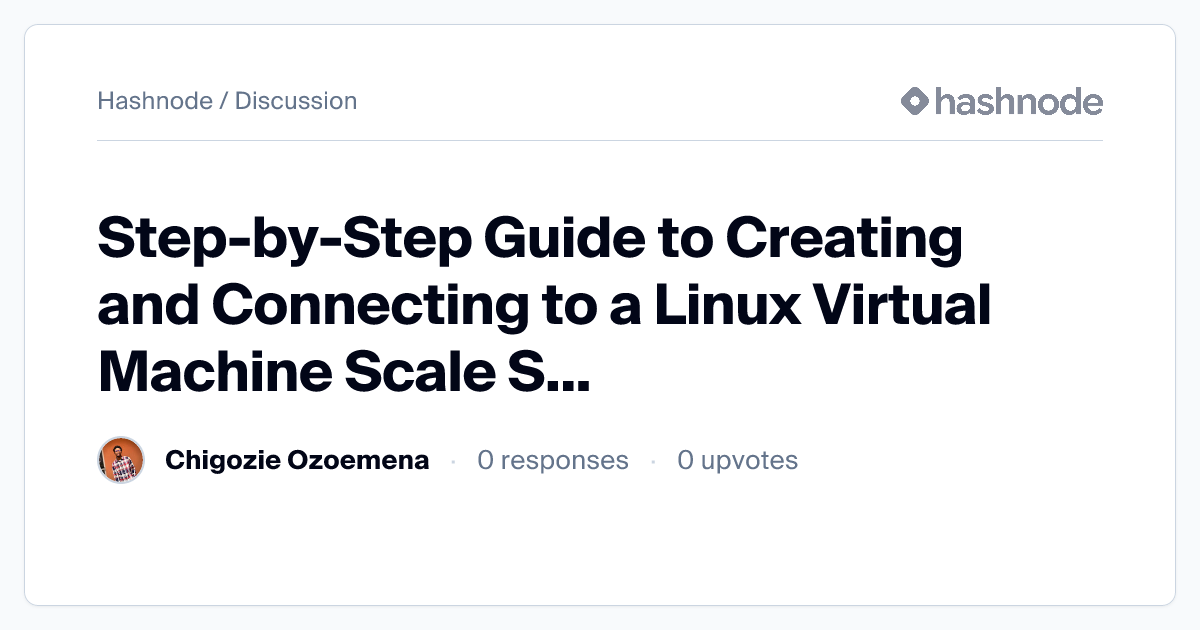View the 0 responses count
Viewport: 1200px width, 630px height.
[x=553, y=460]
